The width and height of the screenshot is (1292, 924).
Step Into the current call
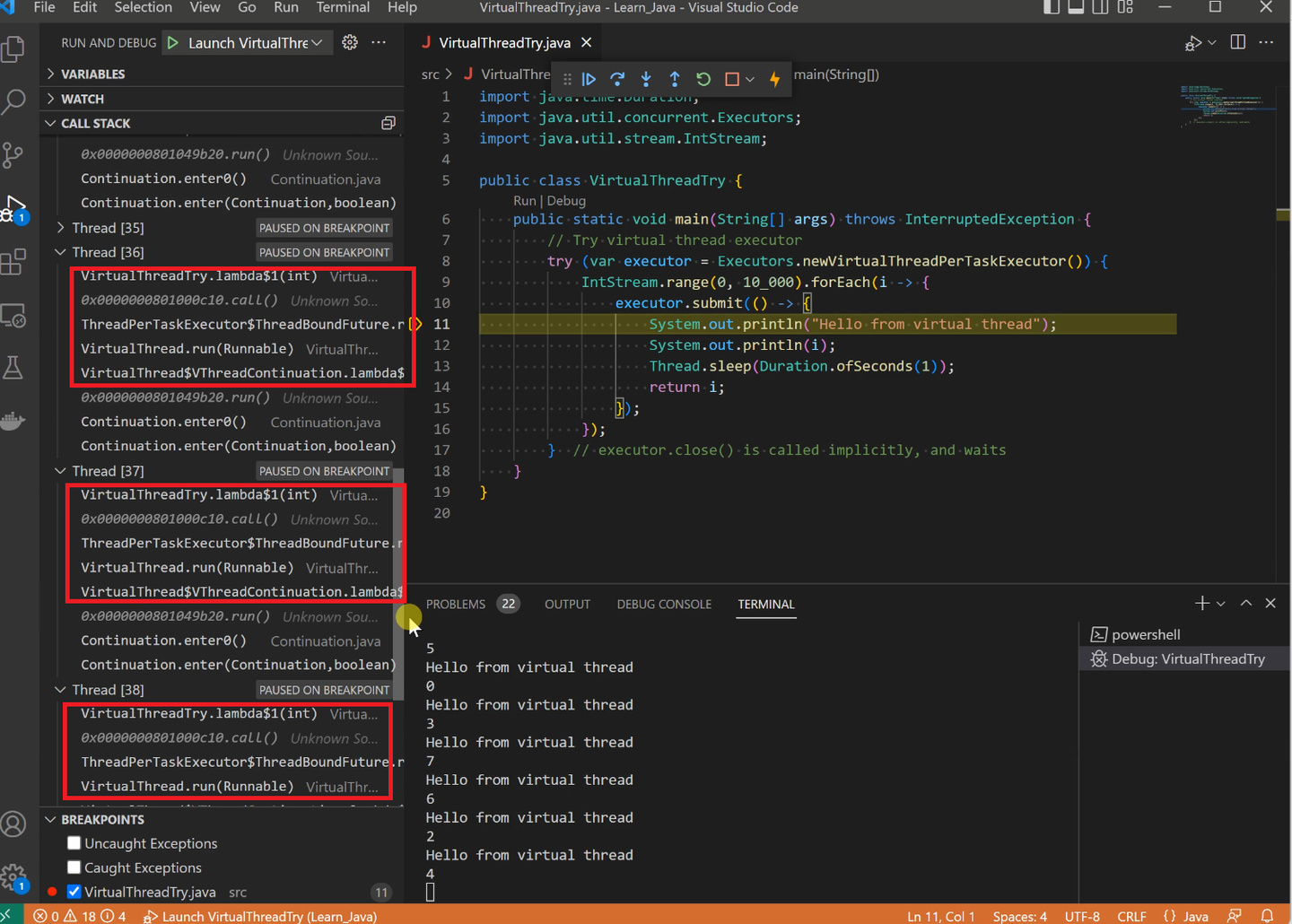(x=646, y=79)
